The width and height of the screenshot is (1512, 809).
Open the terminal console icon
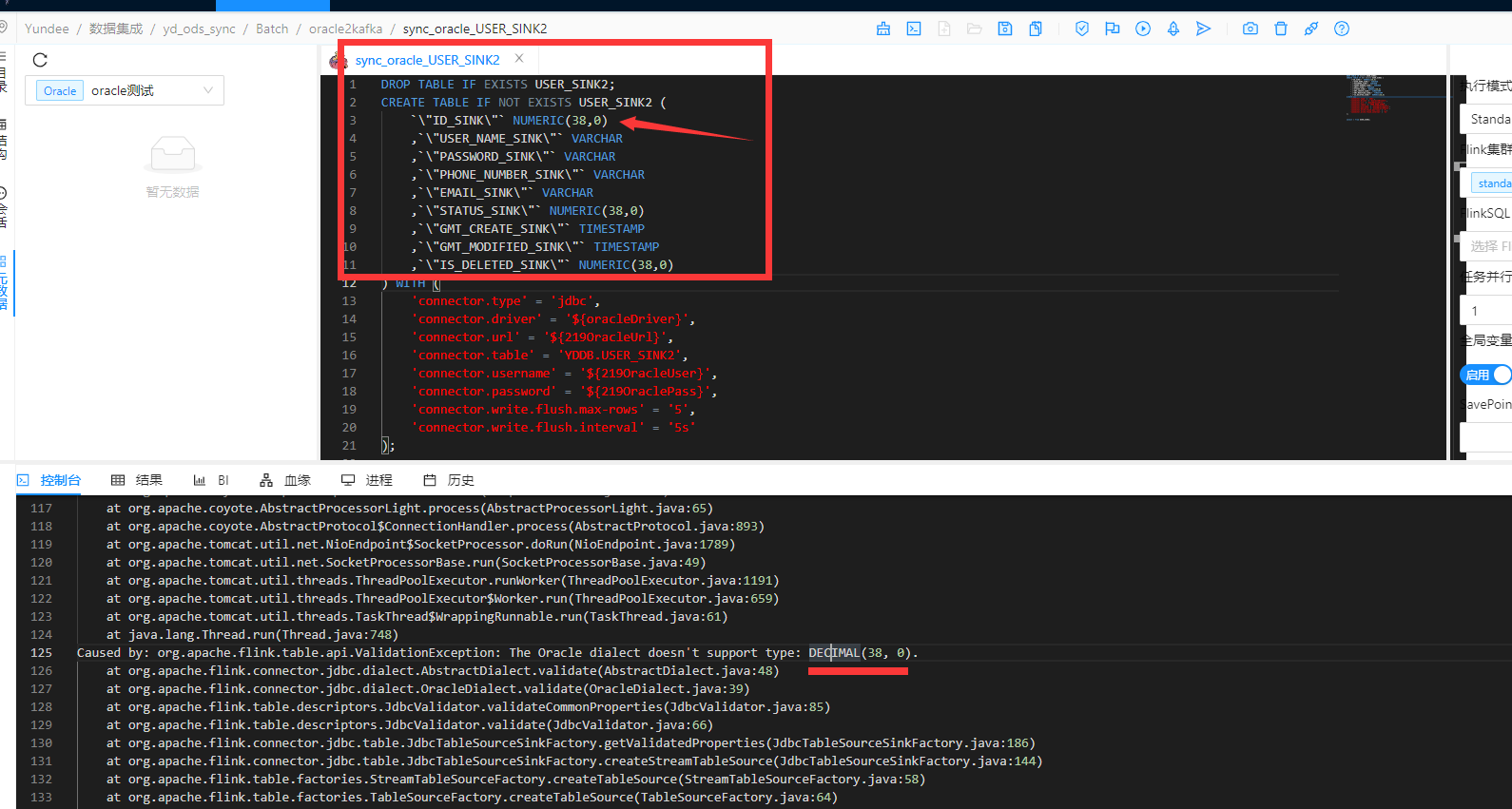pos(914,29)
